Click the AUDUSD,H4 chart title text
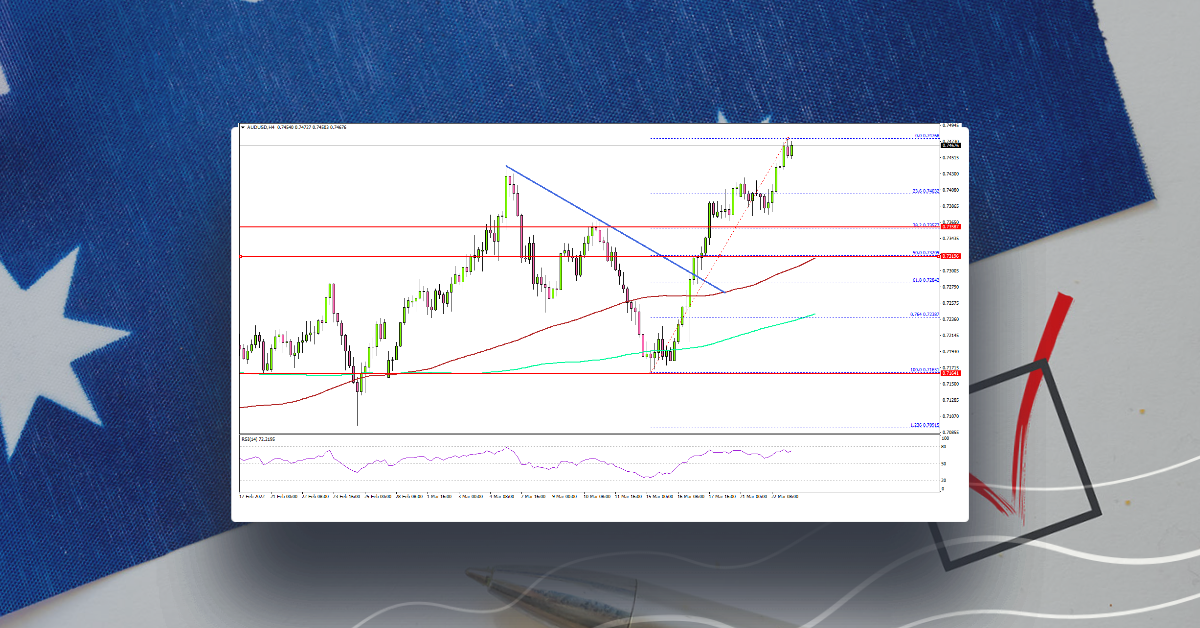The image size is (1200, 628). pyautogui.click(x=260, y=128)
